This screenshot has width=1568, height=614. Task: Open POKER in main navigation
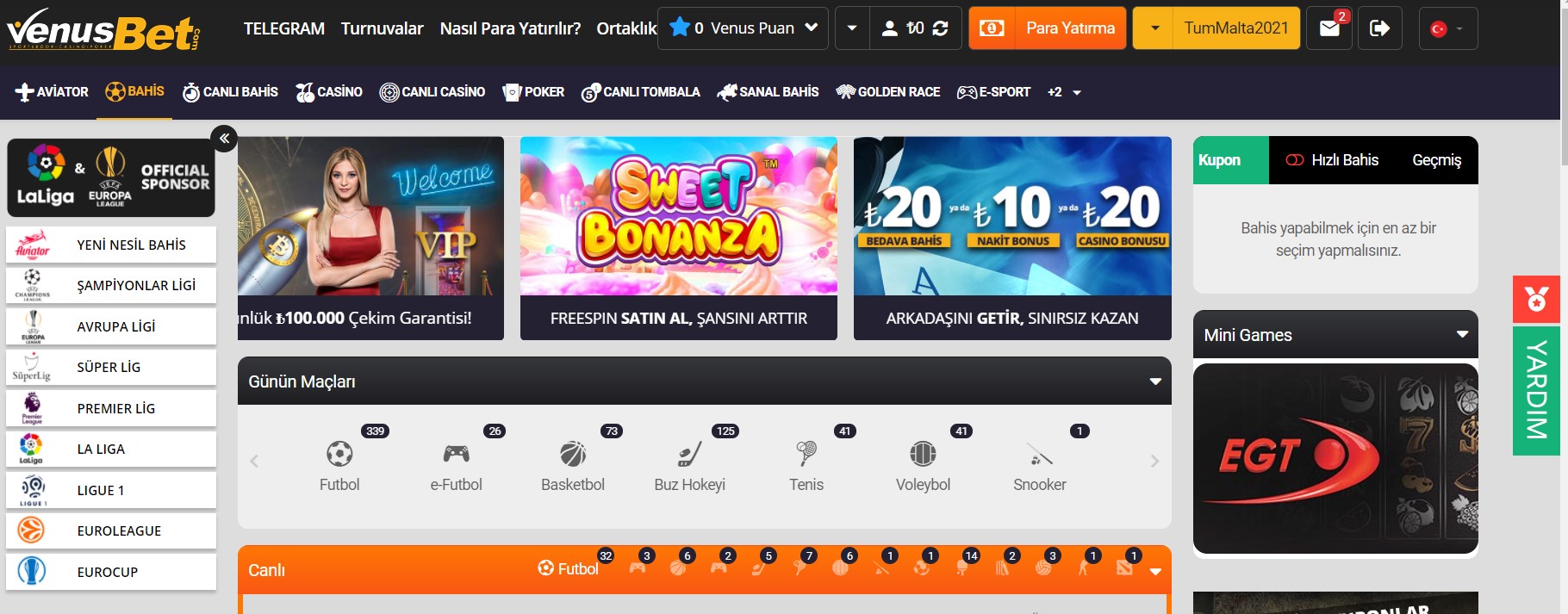point(533,92)
